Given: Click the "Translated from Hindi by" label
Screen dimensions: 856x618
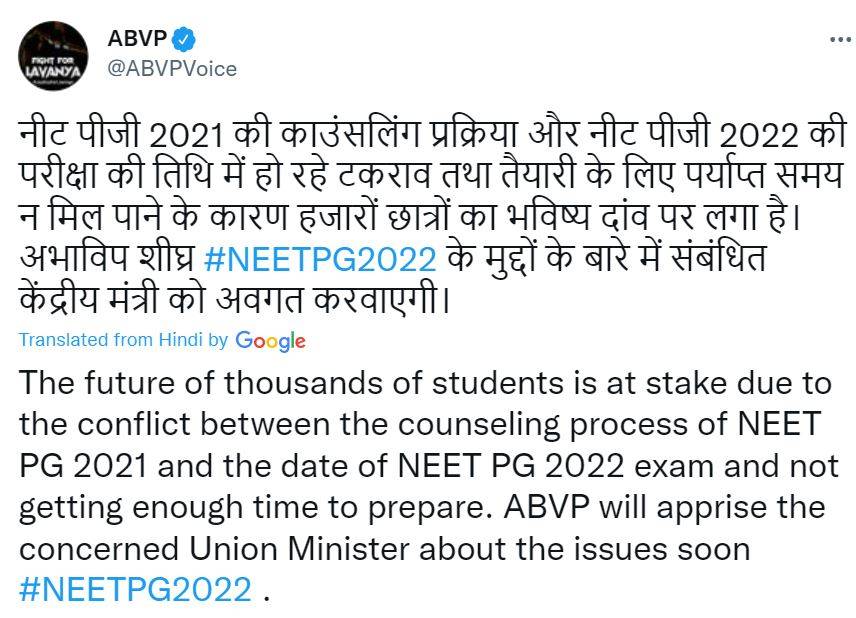Looking at the screenshot, I should [123, 340].
